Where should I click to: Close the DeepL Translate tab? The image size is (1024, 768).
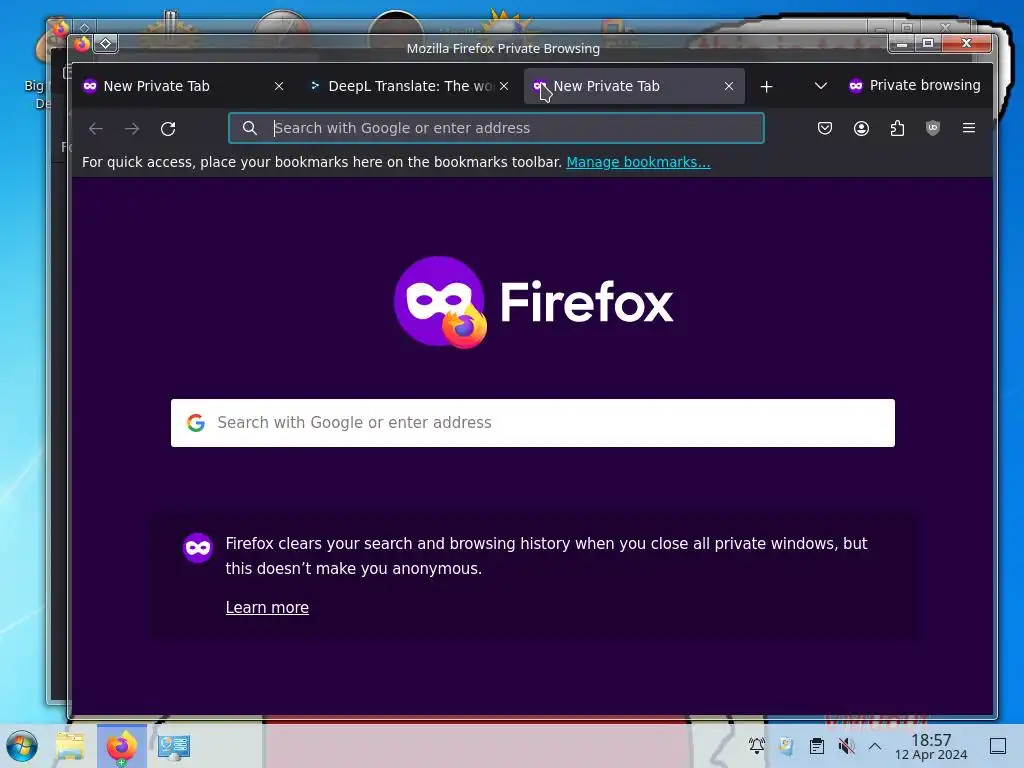pos(504,86)
